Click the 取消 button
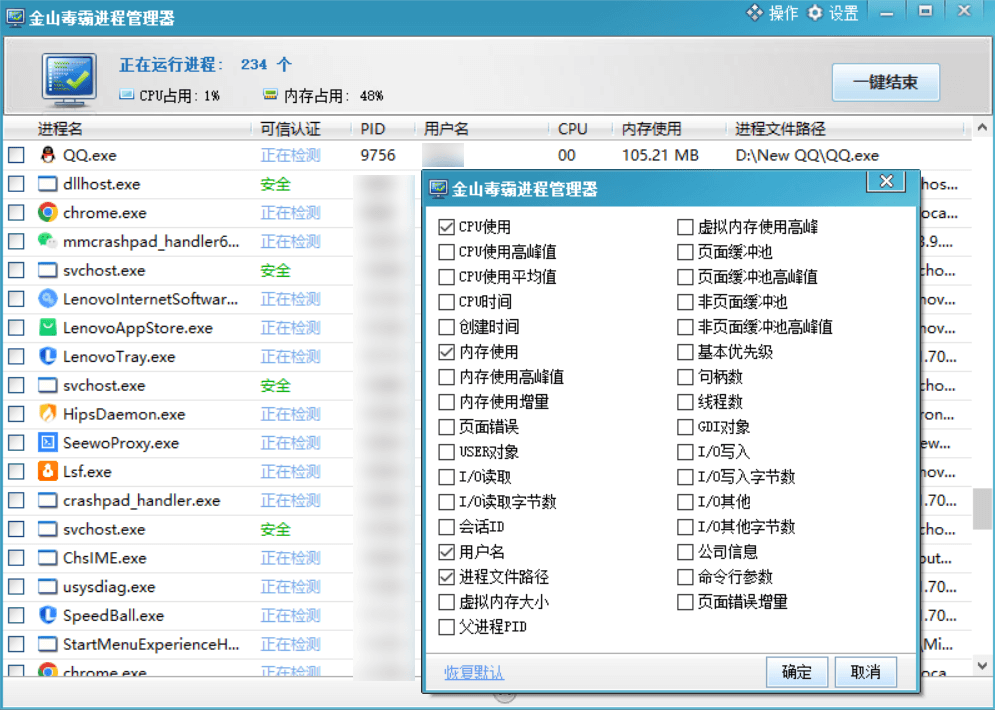 [866, 672]
